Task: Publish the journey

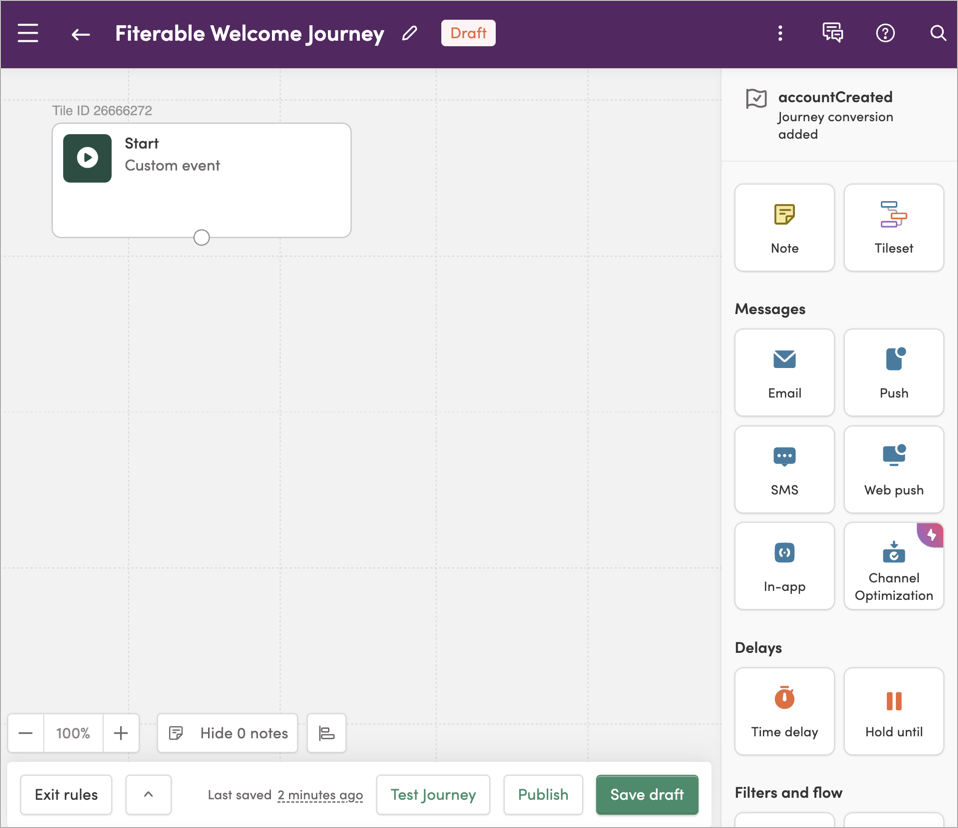Action: point(543,794)
